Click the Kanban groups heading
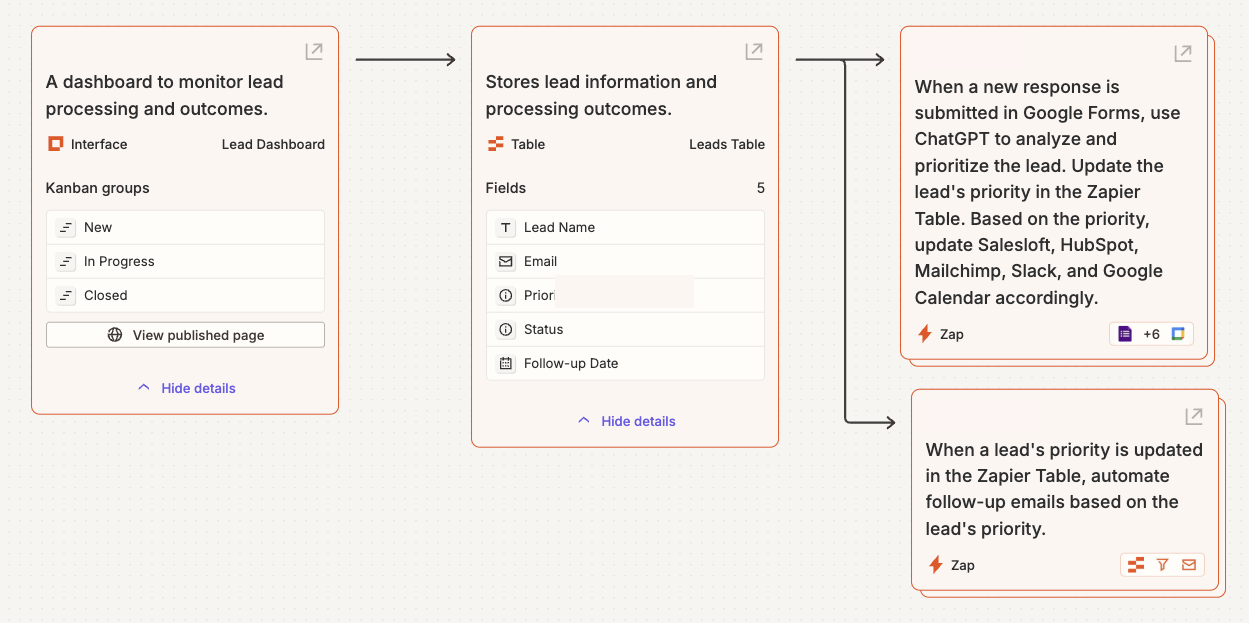 (98, 188)
